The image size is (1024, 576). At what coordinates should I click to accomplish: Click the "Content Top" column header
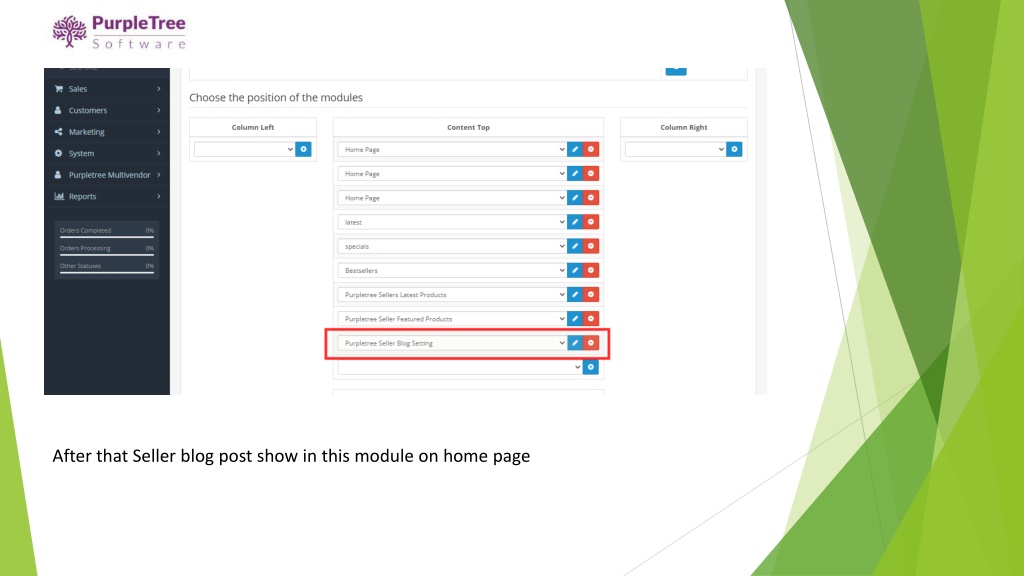(x=468, y=127)
